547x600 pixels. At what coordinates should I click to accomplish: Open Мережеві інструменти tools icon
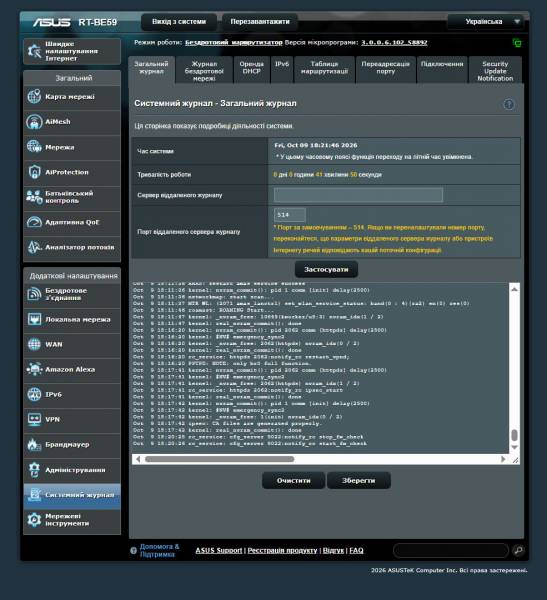34,520
